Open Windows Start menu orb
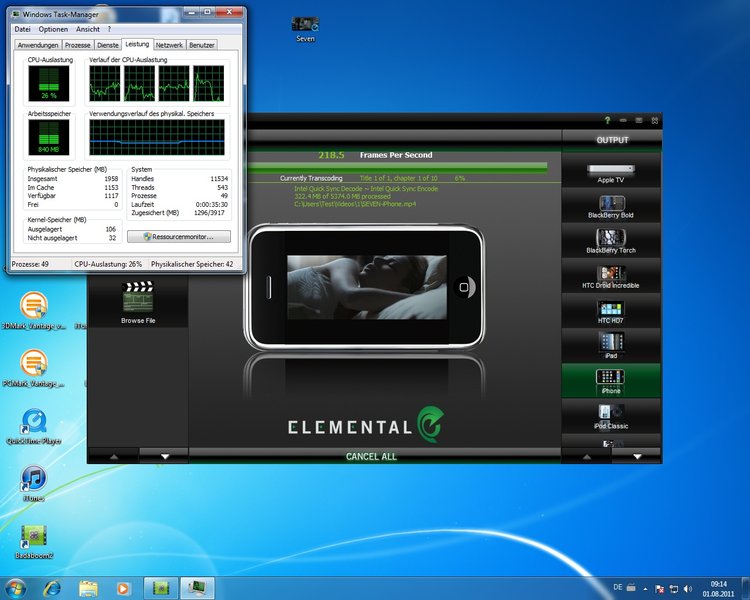 (x=15, y=588)
